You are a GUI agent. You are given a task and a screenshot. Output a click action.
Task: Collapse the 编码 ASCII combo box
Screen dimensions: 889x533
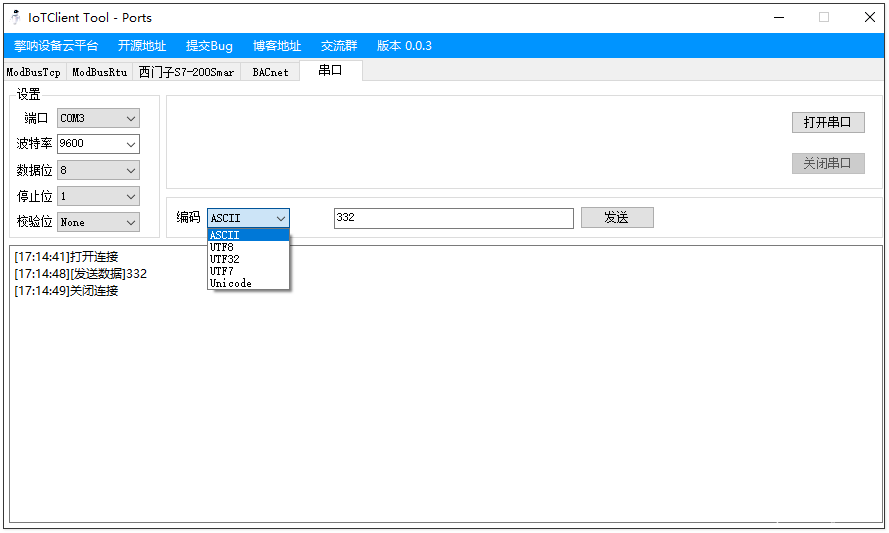tap(248, 218)
